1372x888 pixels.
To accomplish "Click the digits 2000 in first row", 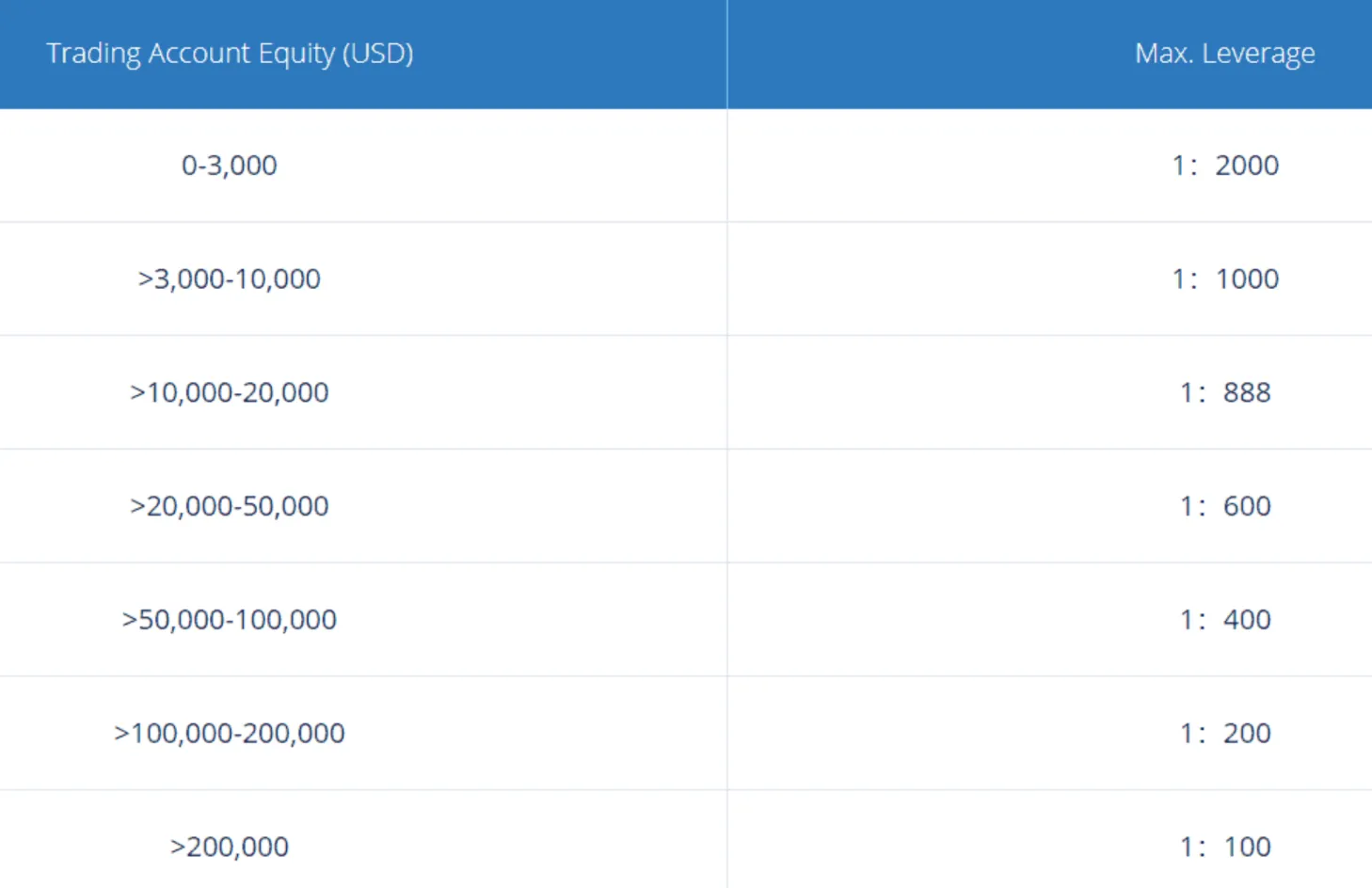I will (x=1247, y=166).
